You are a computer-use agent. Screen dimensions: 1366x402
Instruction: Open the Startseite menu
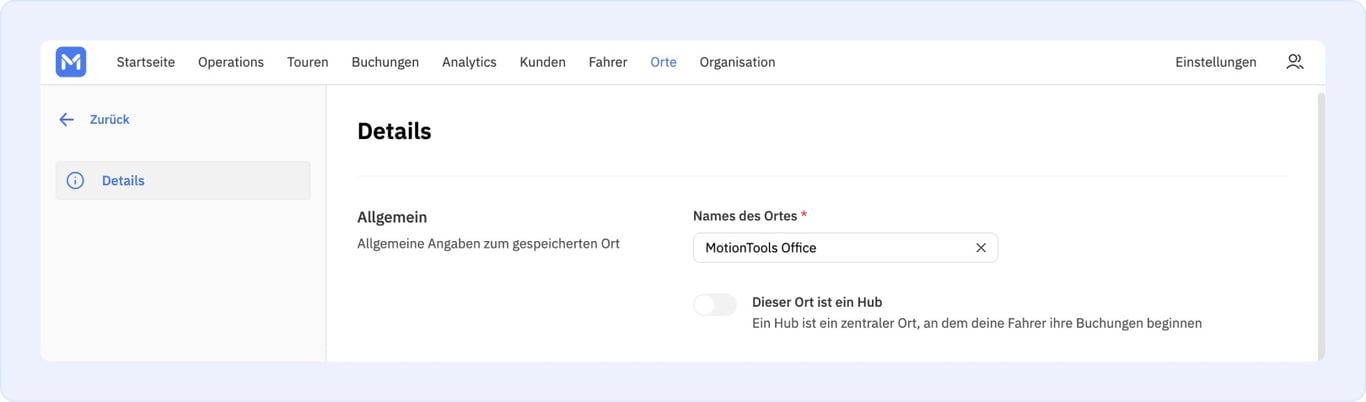[x=146, y=62]
